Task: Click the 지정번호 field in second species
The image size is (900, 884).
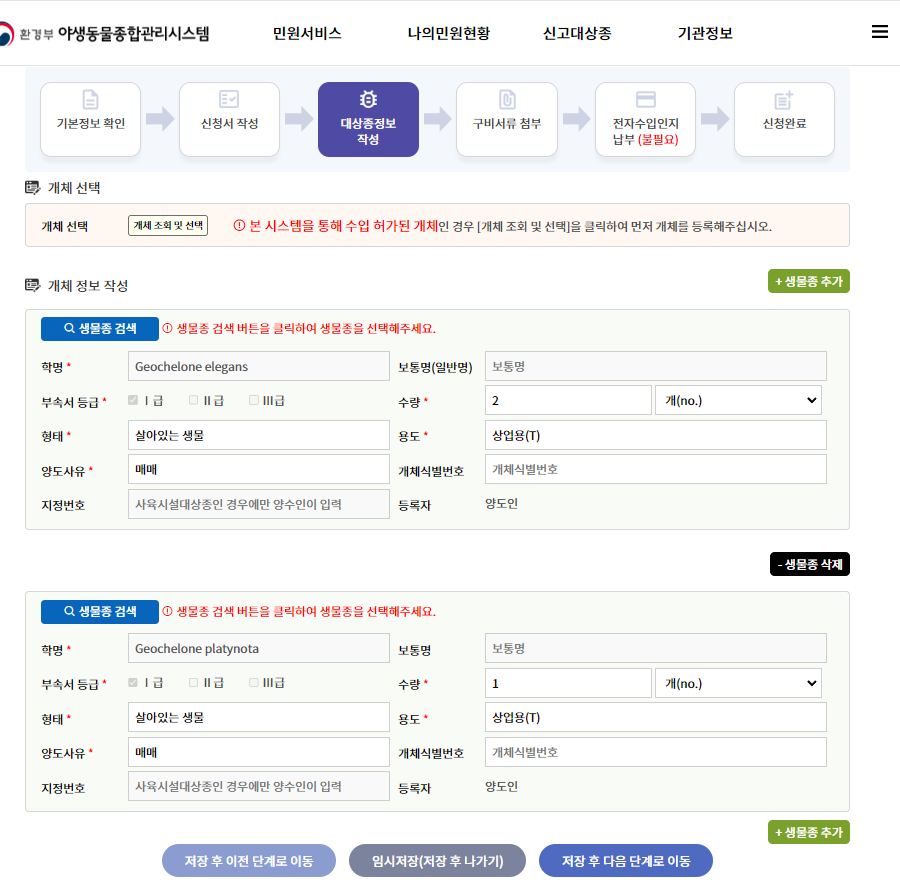Action: coord(259,786)
